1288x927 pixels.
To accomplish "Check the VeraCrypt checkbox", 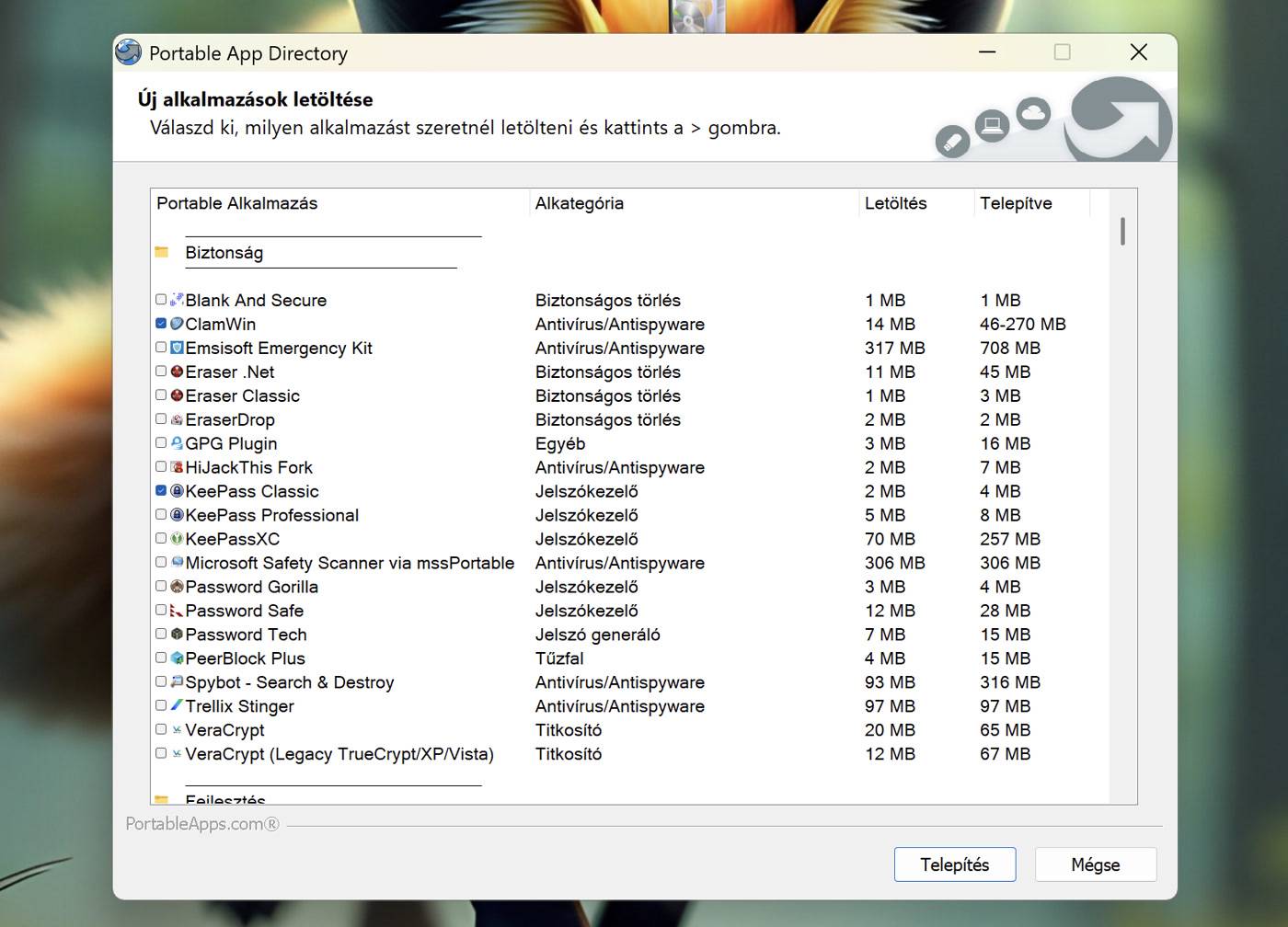I will click(161, 730).
